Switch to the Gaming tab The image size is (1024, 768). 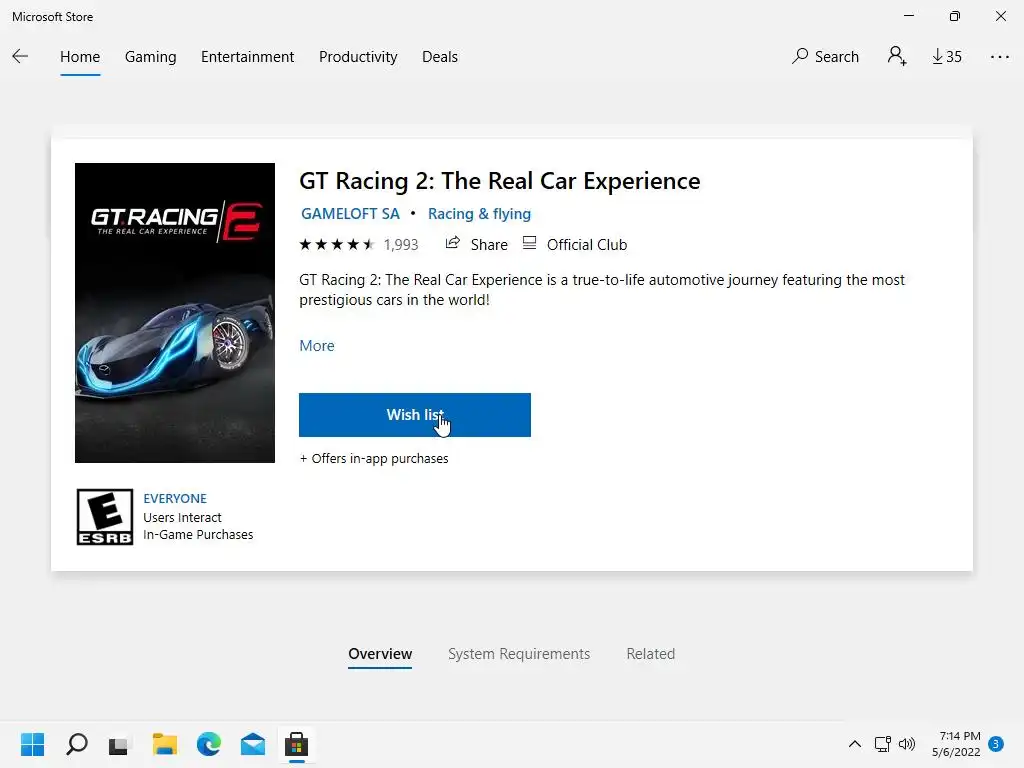[150, 57]
